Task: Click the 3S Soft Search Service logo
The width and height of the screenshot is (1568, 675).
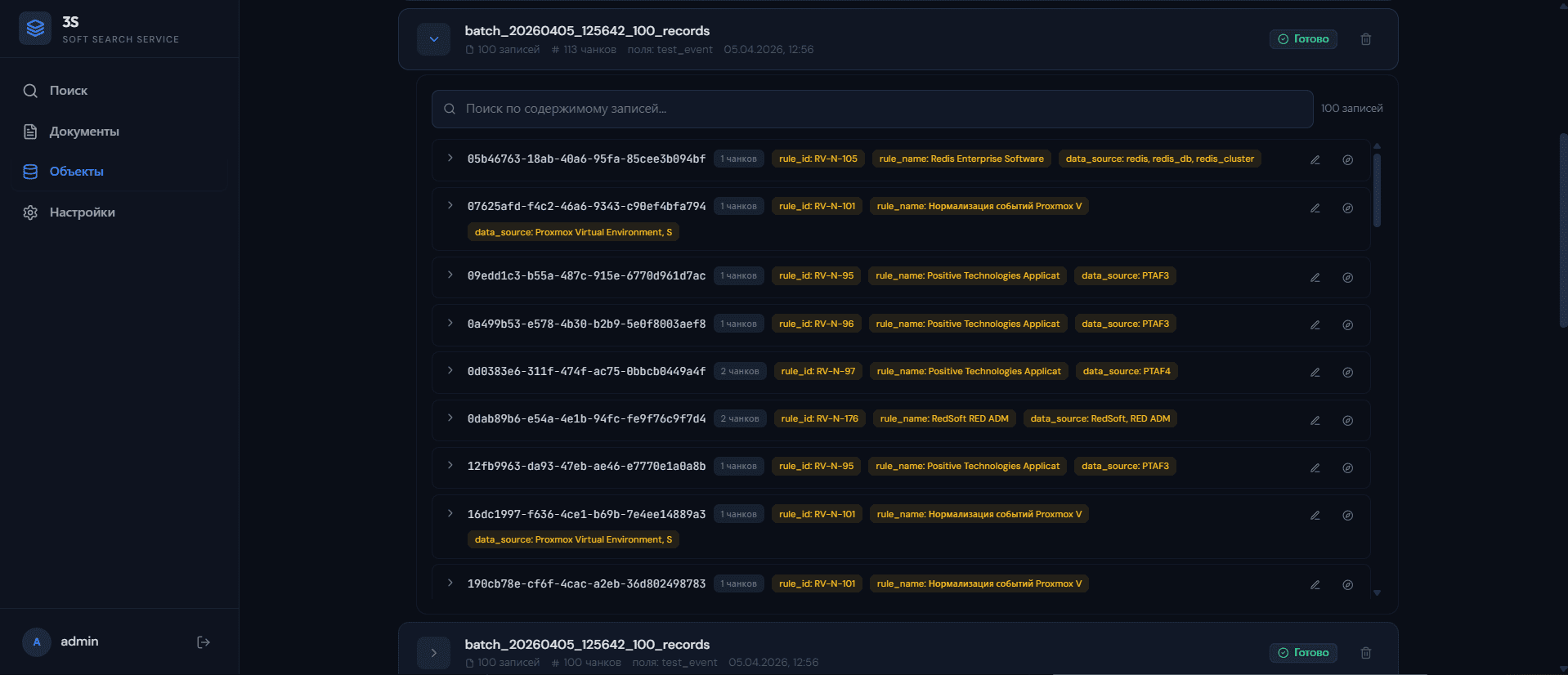Action: [35, 29]
